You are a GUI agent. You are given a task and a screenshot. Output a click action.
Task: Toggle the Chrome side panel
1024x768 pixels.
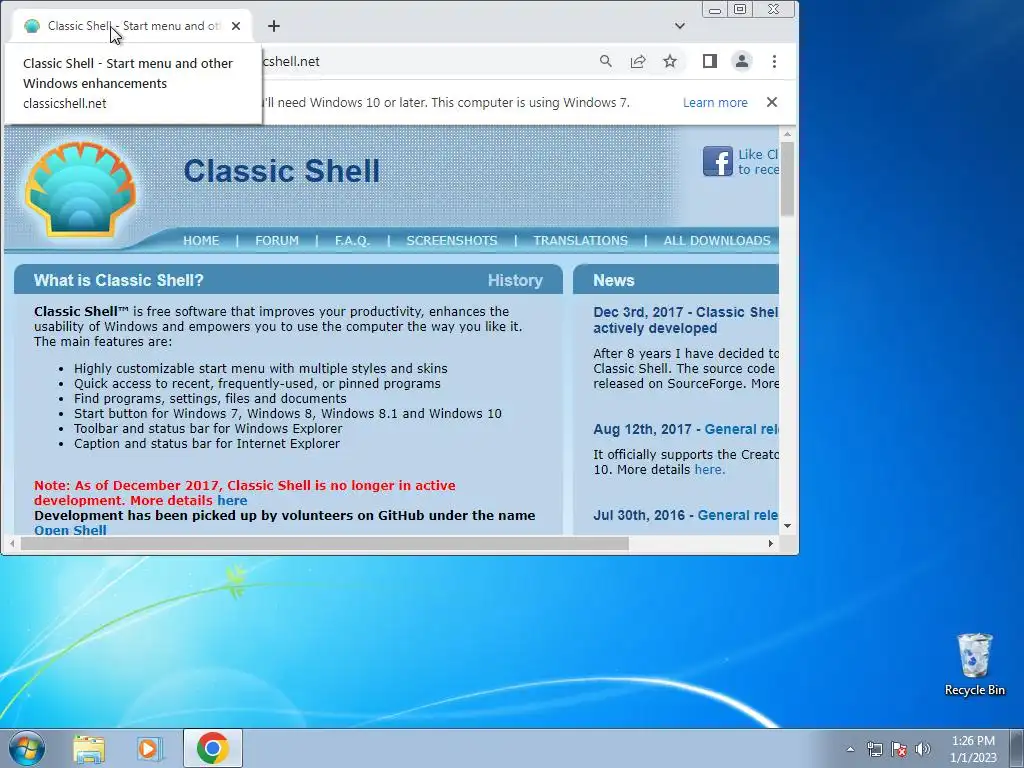pos(710,61)
